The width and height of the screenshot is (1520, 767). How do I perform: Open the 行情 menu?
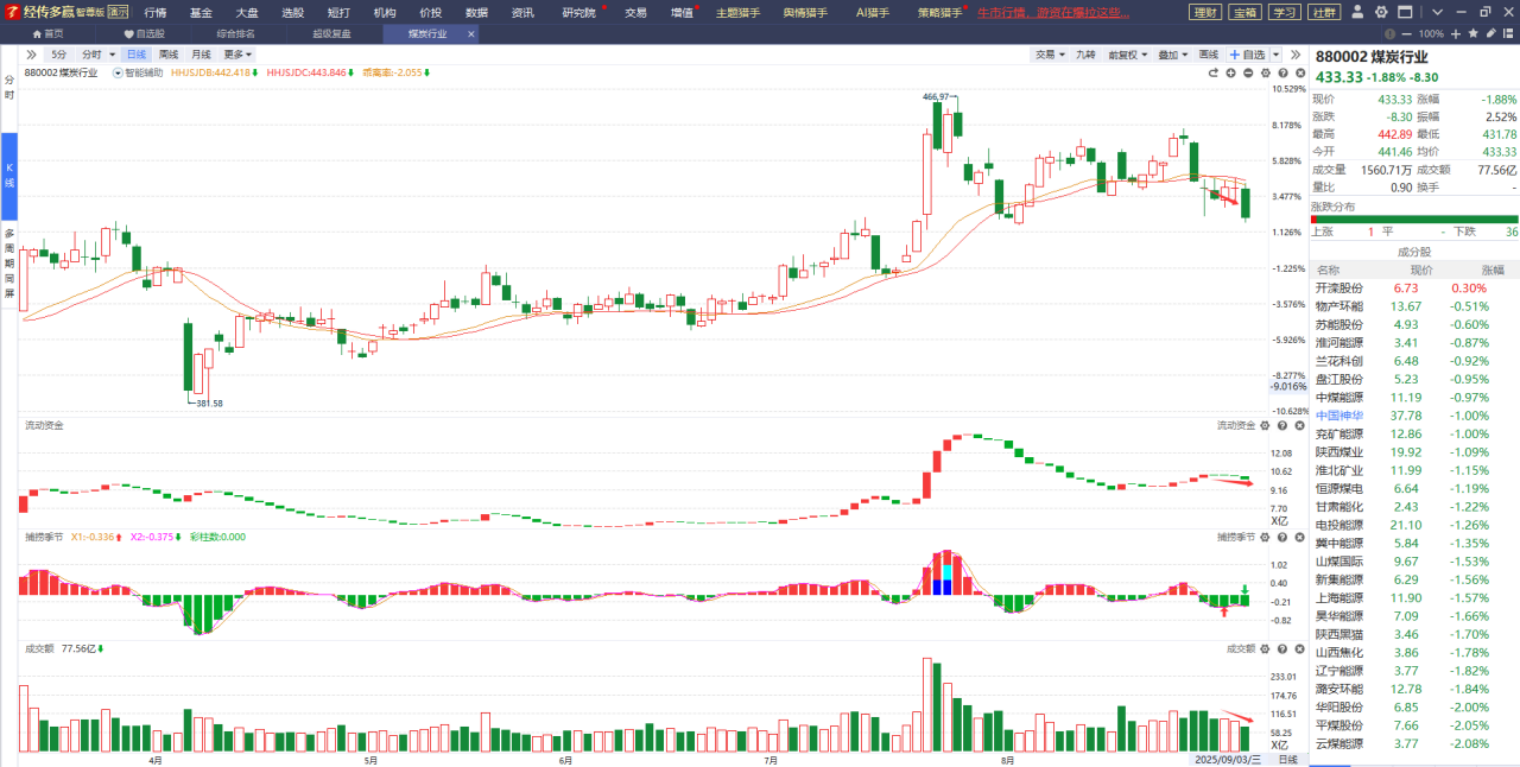(155, 13)
